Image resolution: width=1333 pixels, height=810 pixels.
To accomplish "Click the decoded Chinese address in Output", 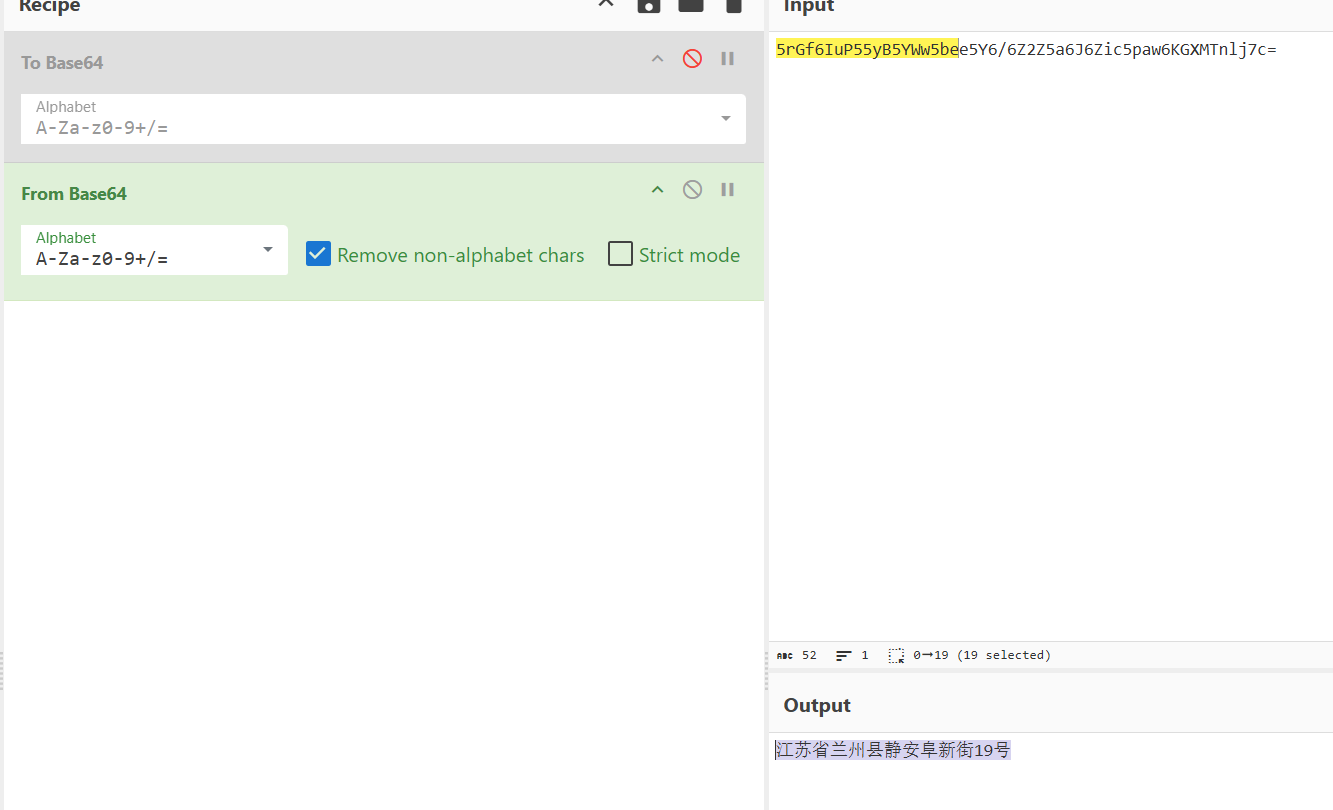I will click(x=893, y=750).
